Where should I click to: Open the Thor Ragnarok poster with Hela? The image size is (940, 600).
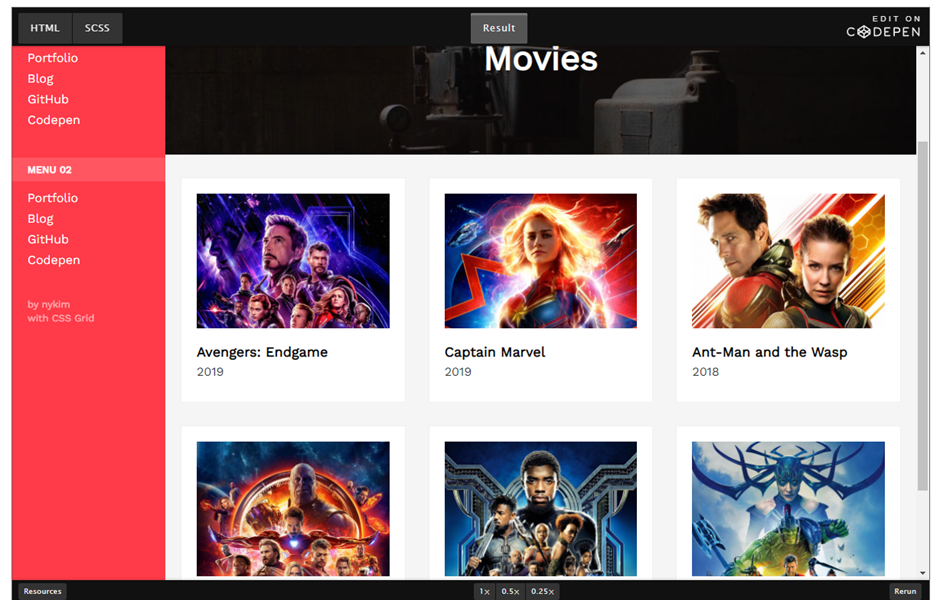(788, 509)
